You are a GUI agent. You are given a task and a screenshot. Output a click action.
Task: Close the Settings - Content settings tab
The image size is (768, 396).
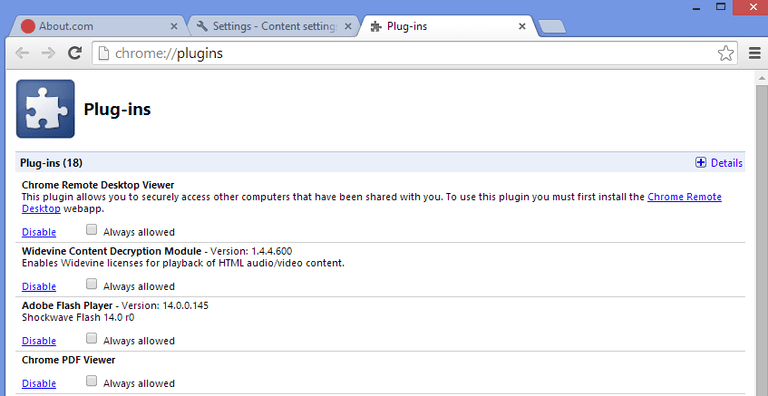(x=348, y=26)
